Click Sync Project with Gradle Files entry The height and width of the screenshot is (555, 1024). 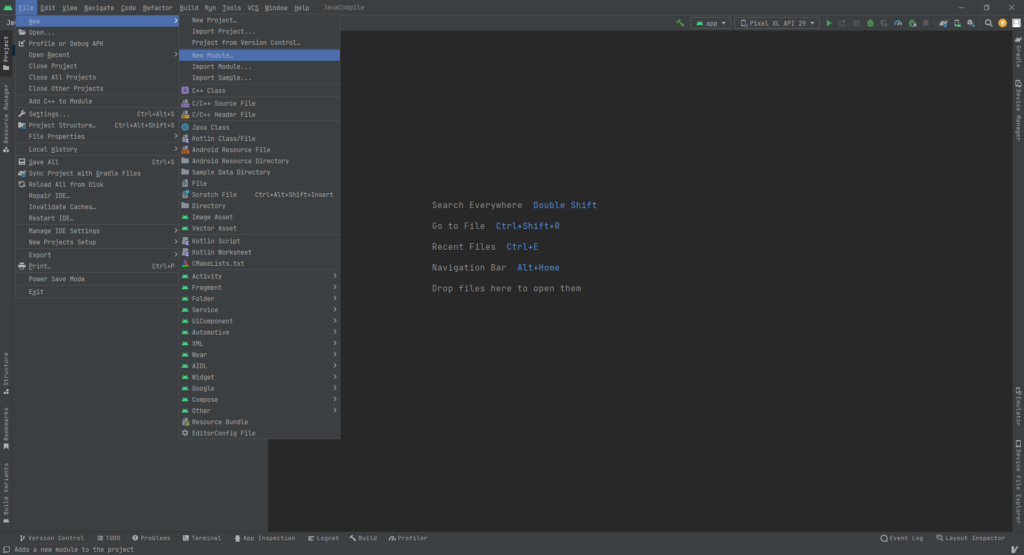click(97, 173)
